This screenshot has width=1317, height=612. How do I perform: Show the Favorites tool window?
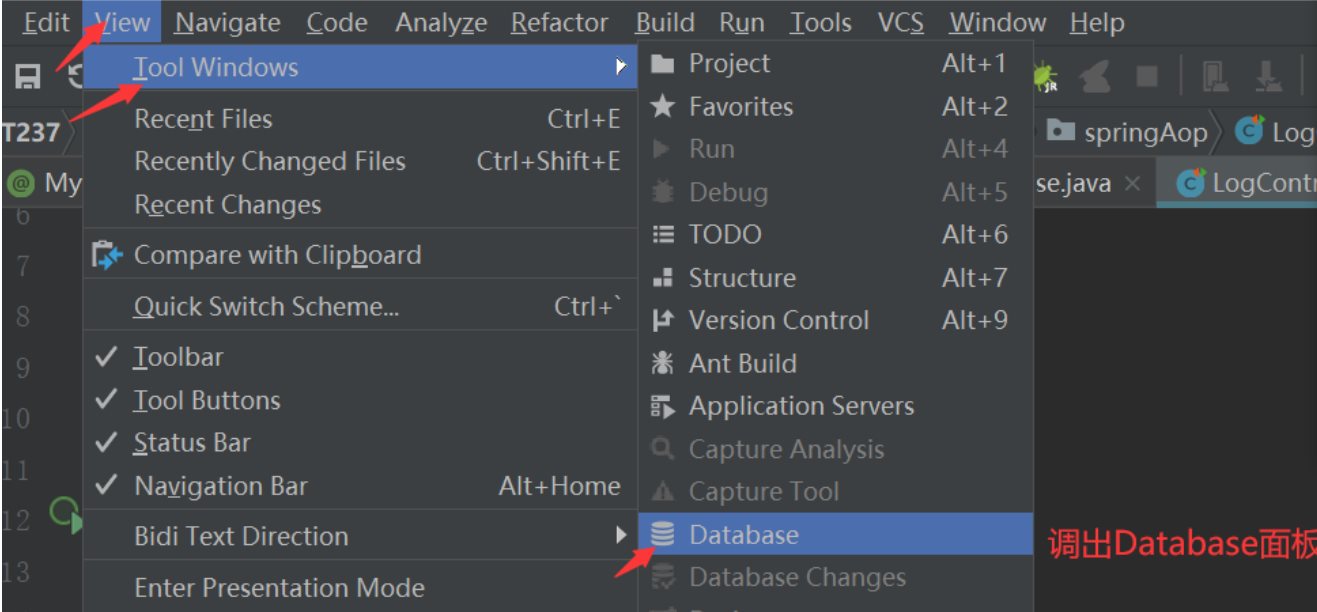click(x=835, y=107)
